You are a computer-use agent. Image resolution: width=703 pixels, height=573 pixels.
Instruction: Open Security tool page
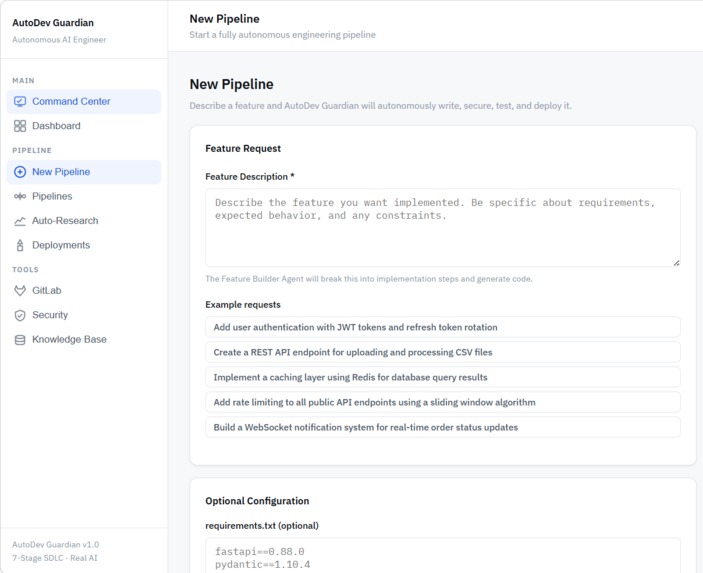click(84, 315)
